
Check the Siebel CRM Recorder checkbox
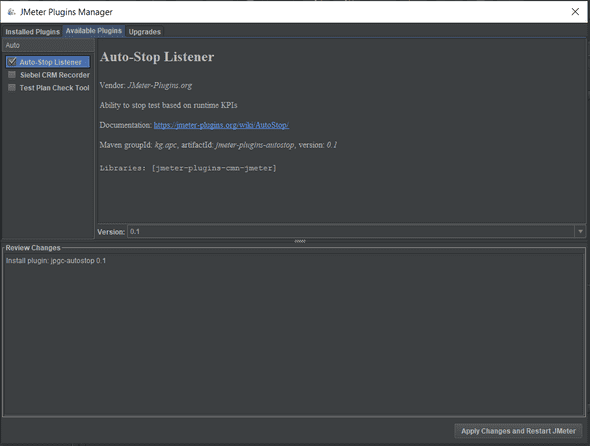pos(12,75)
